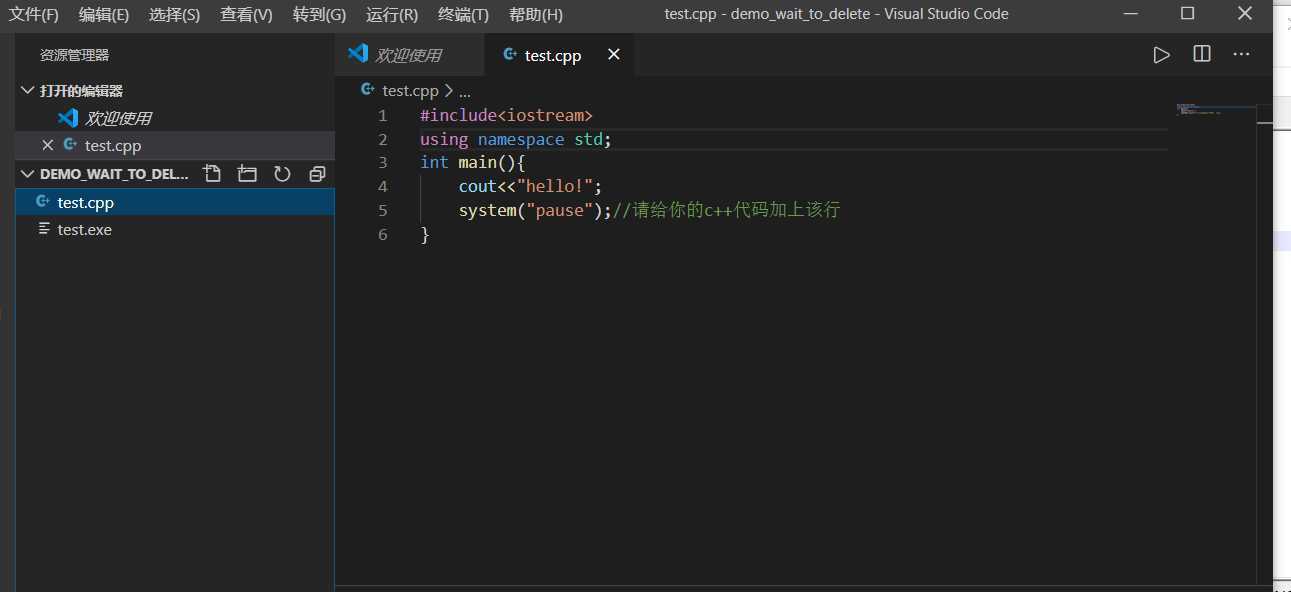The width and height of the screenshot is (1291, 592).
Task: Open the editor more actions ellipsis
Action: pos(1242,54)
